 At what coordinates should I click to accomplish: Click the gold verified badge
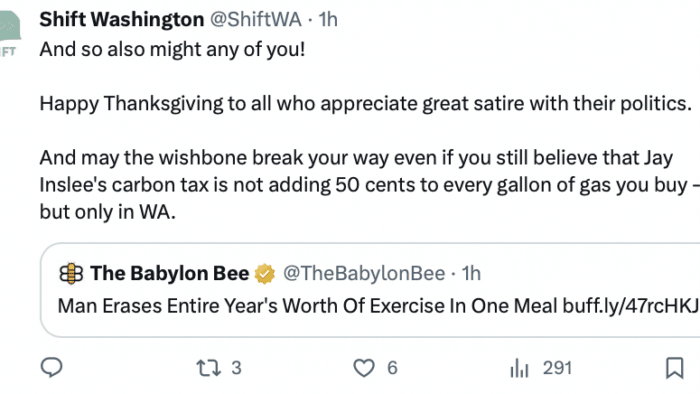click(x=265, y=274)
